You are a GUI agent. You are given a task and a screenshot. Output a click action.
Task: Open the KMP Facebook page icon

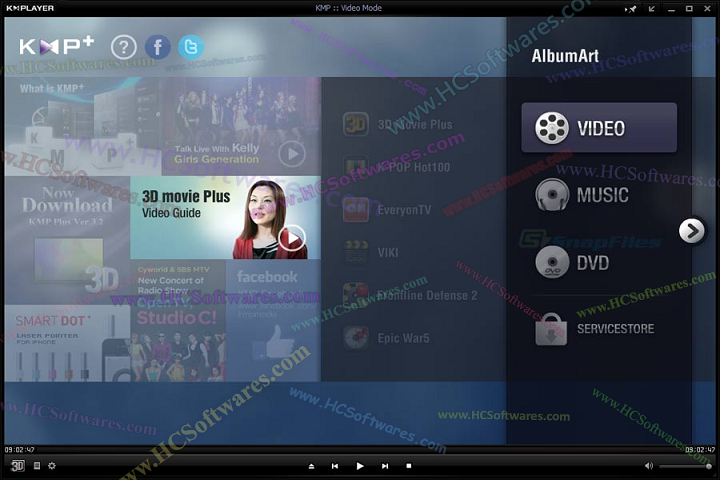coord(158,47)
